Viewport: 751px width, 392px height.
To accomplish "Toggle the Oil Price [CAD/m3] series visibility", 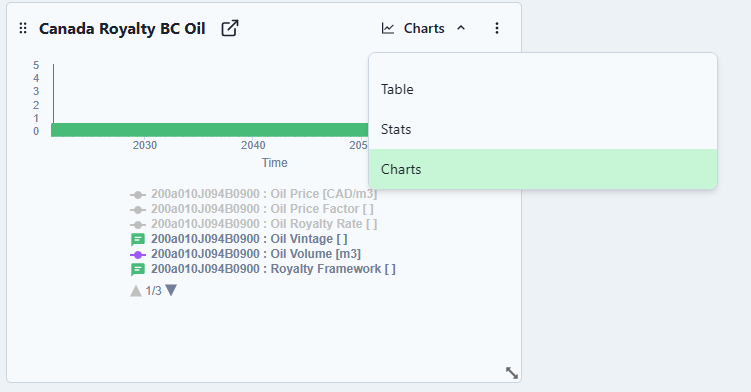I will (x=253, y=194).
